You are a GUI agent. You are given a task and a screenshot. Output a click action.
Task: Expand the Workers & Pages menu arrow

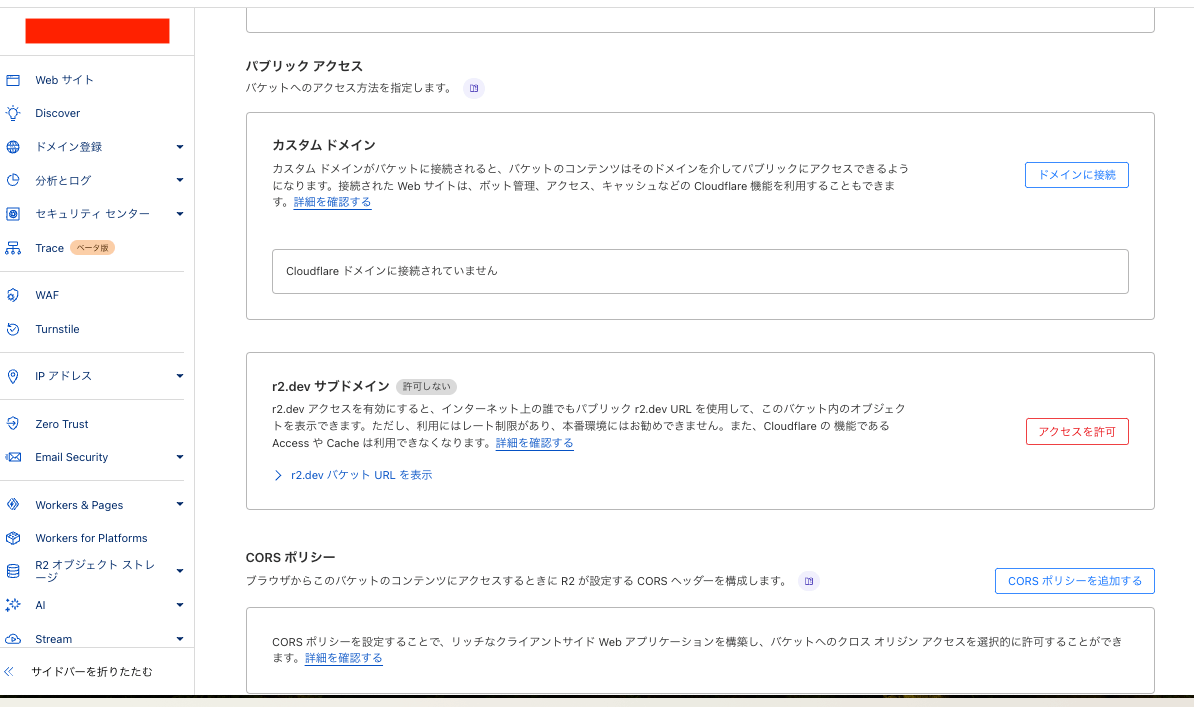coord(180,504)
